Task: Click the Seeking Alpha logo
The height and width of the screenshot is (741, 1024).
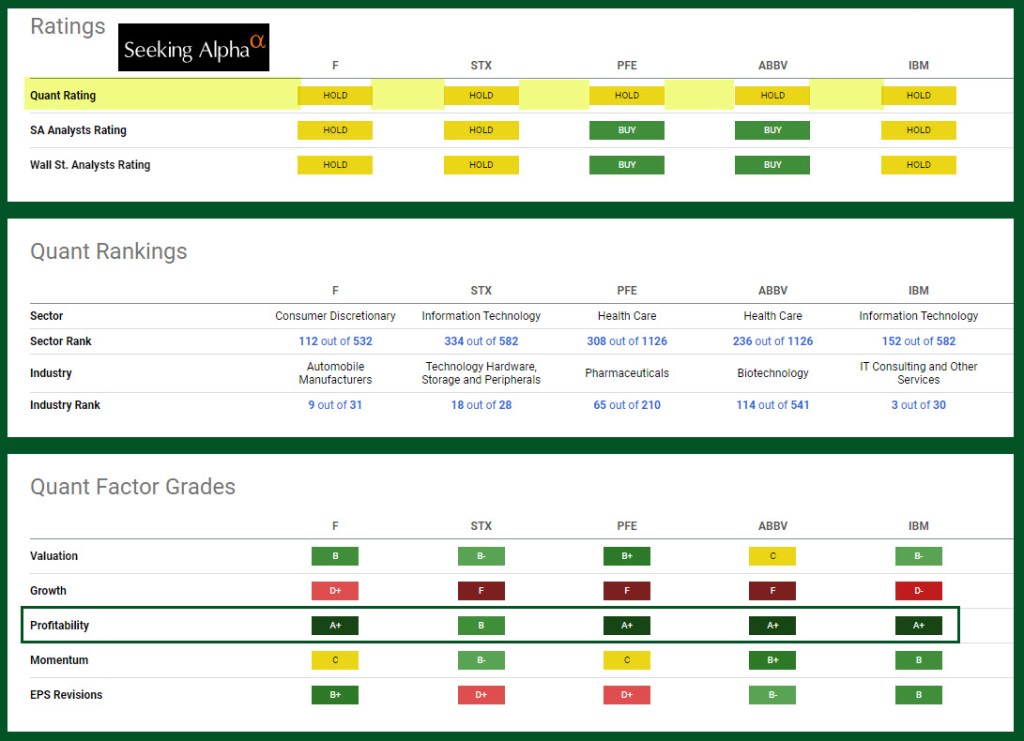Action: 194,48
